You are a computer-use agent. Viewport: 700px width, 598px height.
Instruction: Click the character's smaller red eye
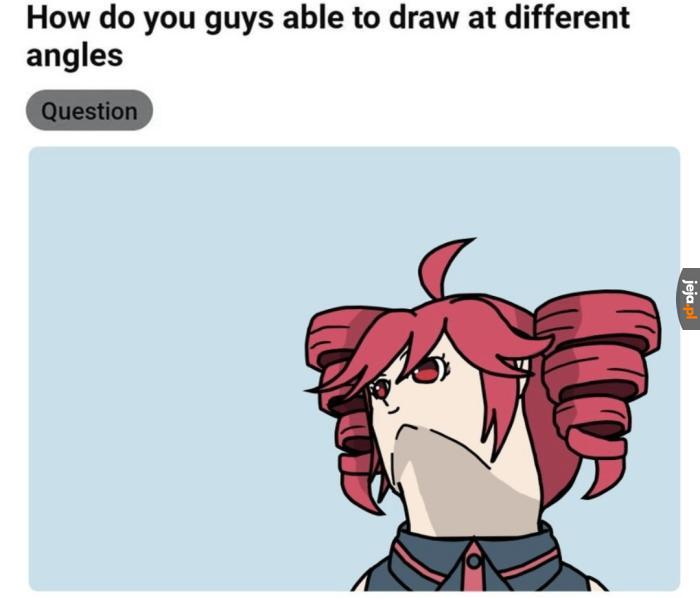click(380, 390)
